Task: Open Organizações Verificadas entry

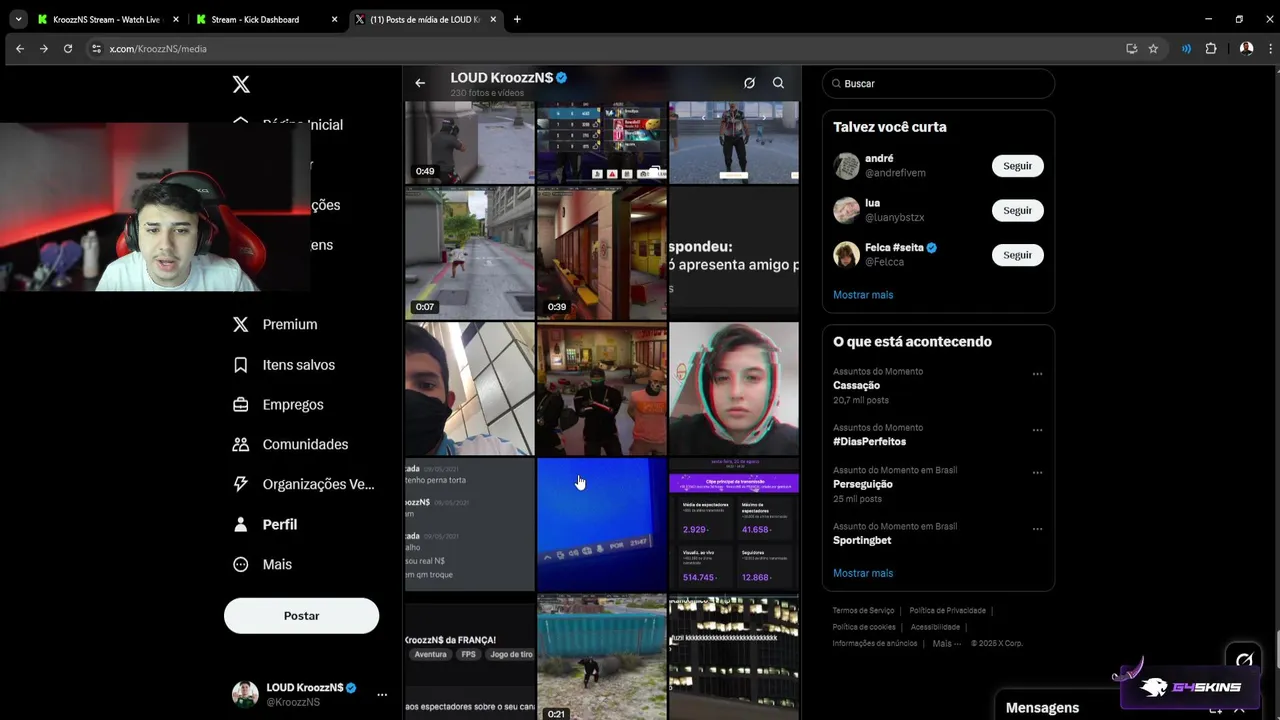Action: coord(303,484)
